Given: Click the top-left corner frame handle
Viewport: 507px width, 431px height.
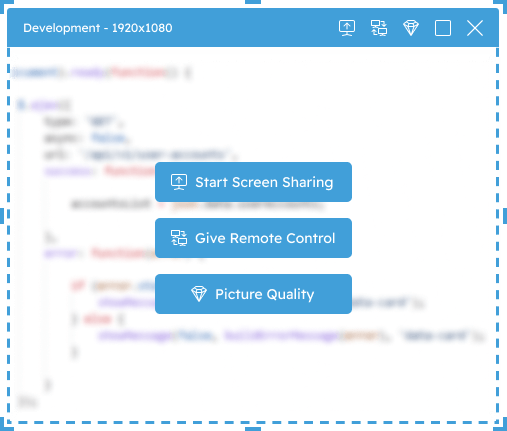Looking at the screenshot, I should [x=6, y=6].
